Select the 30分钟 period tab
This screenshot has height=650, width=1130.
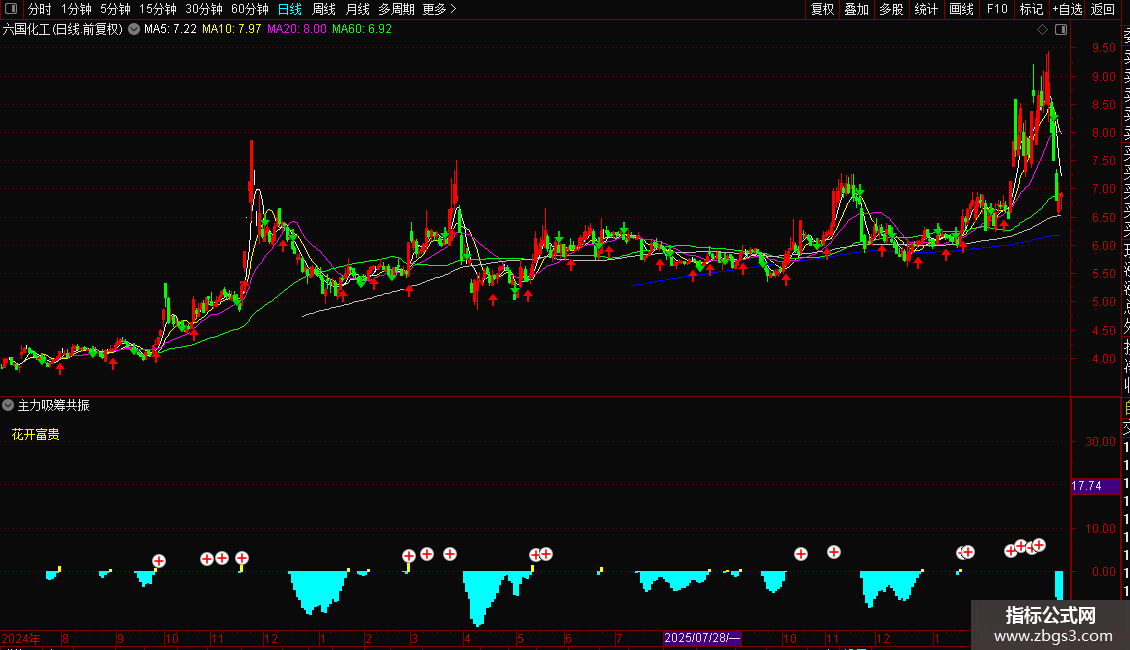[x=204, y=9]
